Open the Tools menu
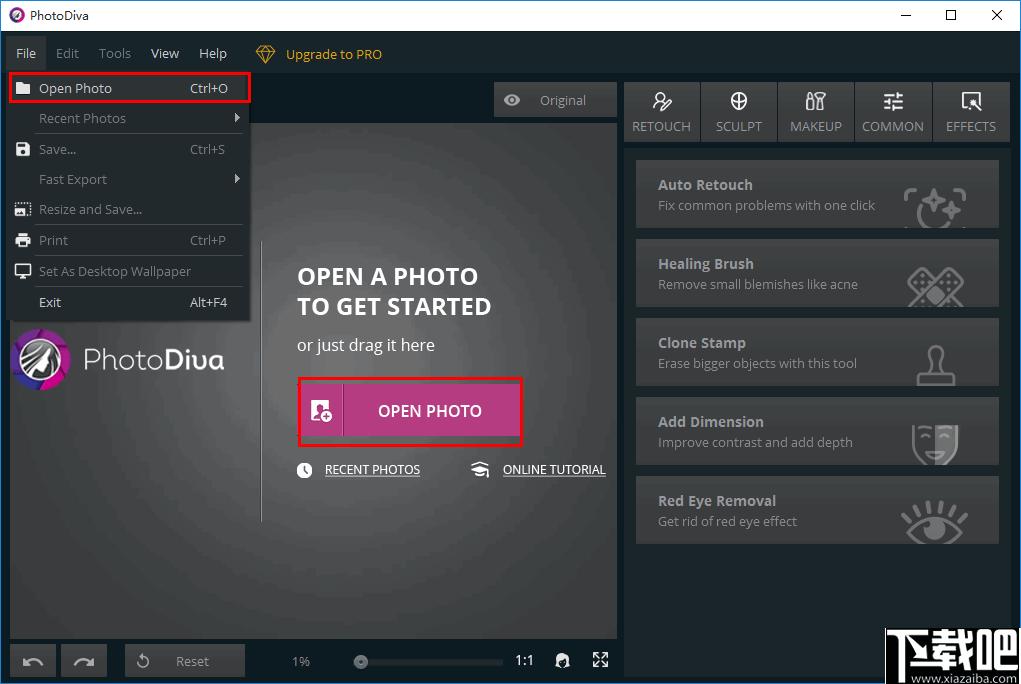The width and height of the screenshot is (1021, 684). click(x=115, y=53)
